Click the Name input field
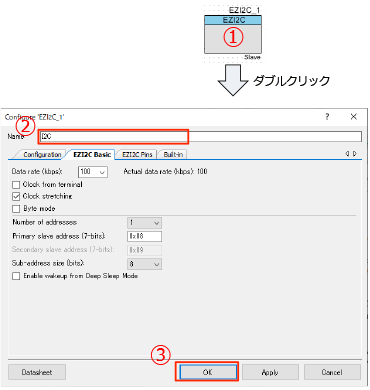Viewport: 370px width, 390px height. tap(201, 136)
